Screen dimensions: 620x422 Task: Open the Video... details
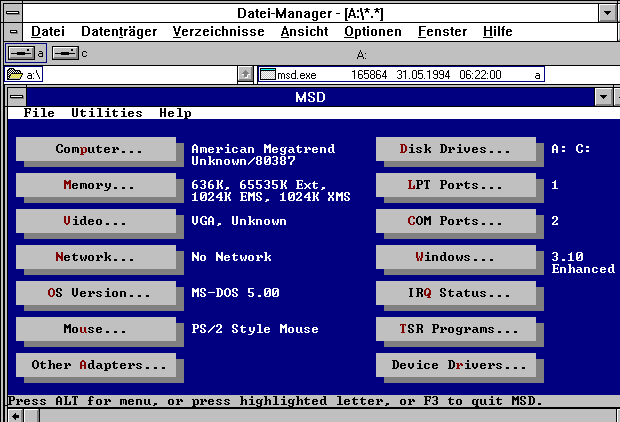click(96, 221)
